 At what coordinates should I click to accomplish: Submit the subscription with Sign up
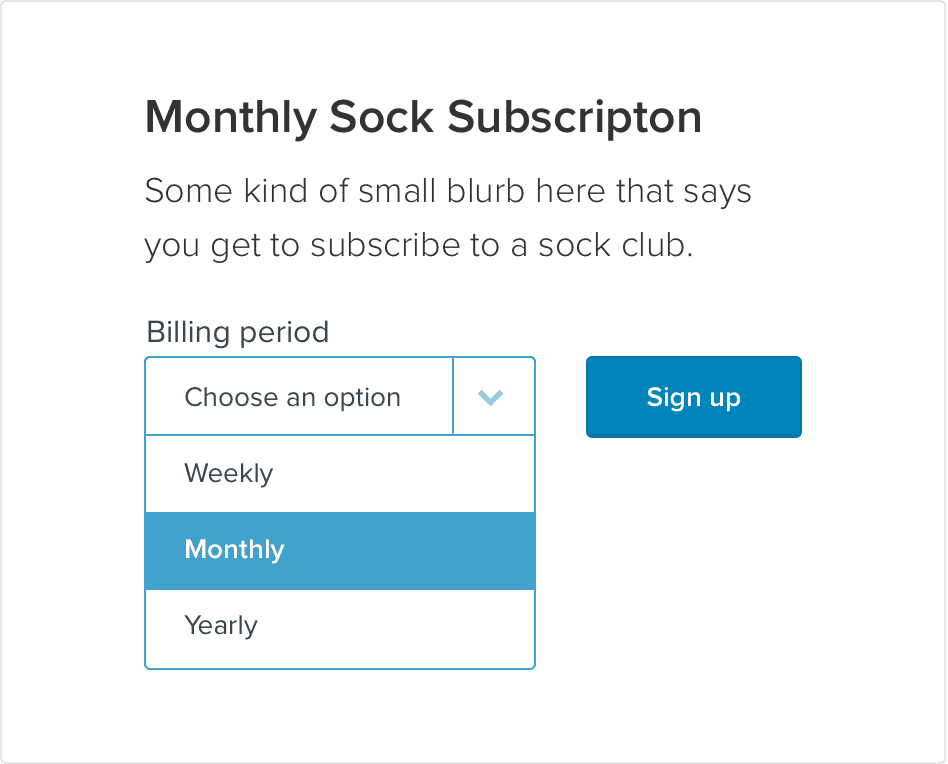pos(693,397)
